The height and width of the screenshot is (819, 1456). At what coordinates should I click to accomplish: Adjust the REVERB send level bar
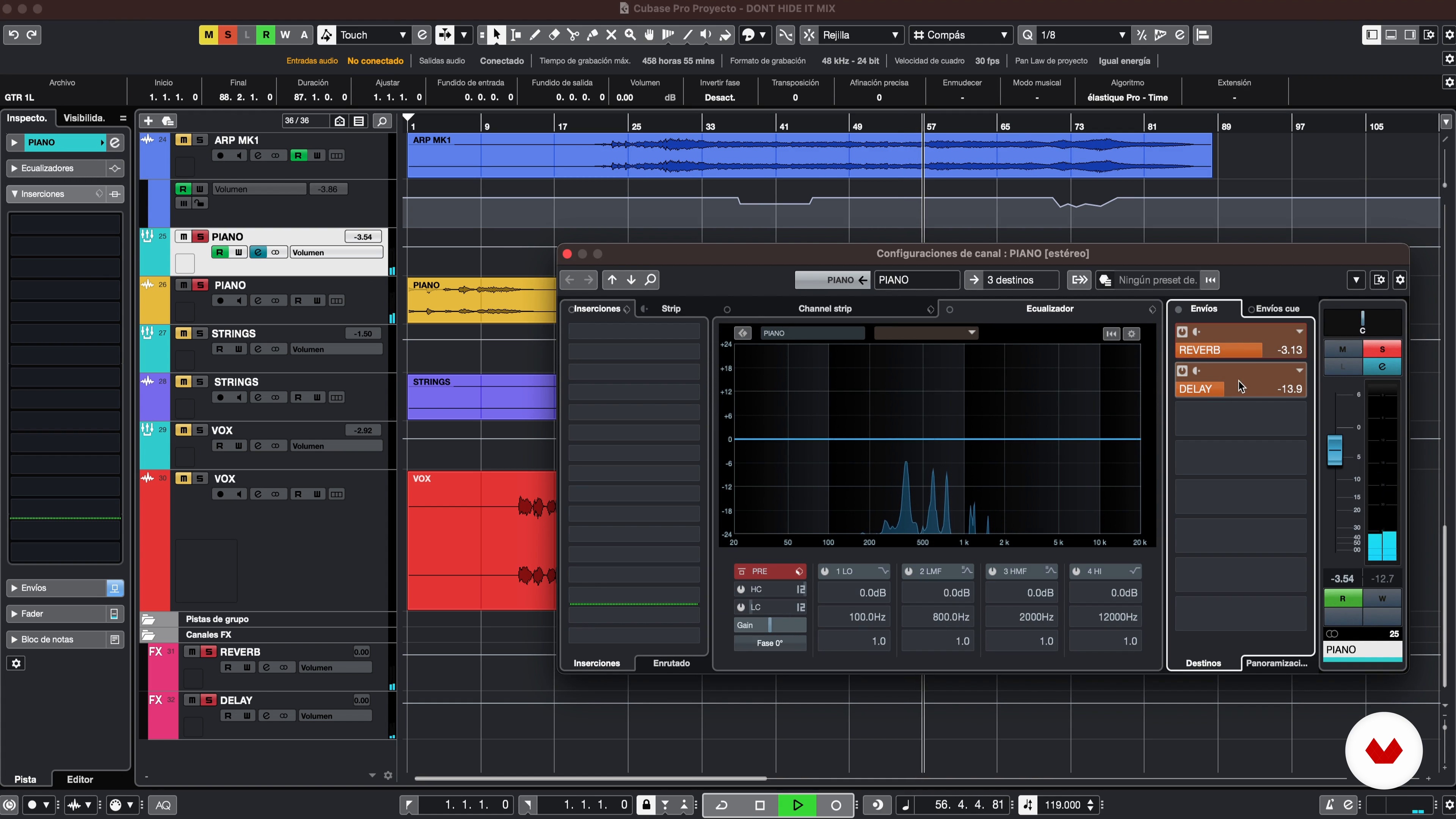[1241, 350]
